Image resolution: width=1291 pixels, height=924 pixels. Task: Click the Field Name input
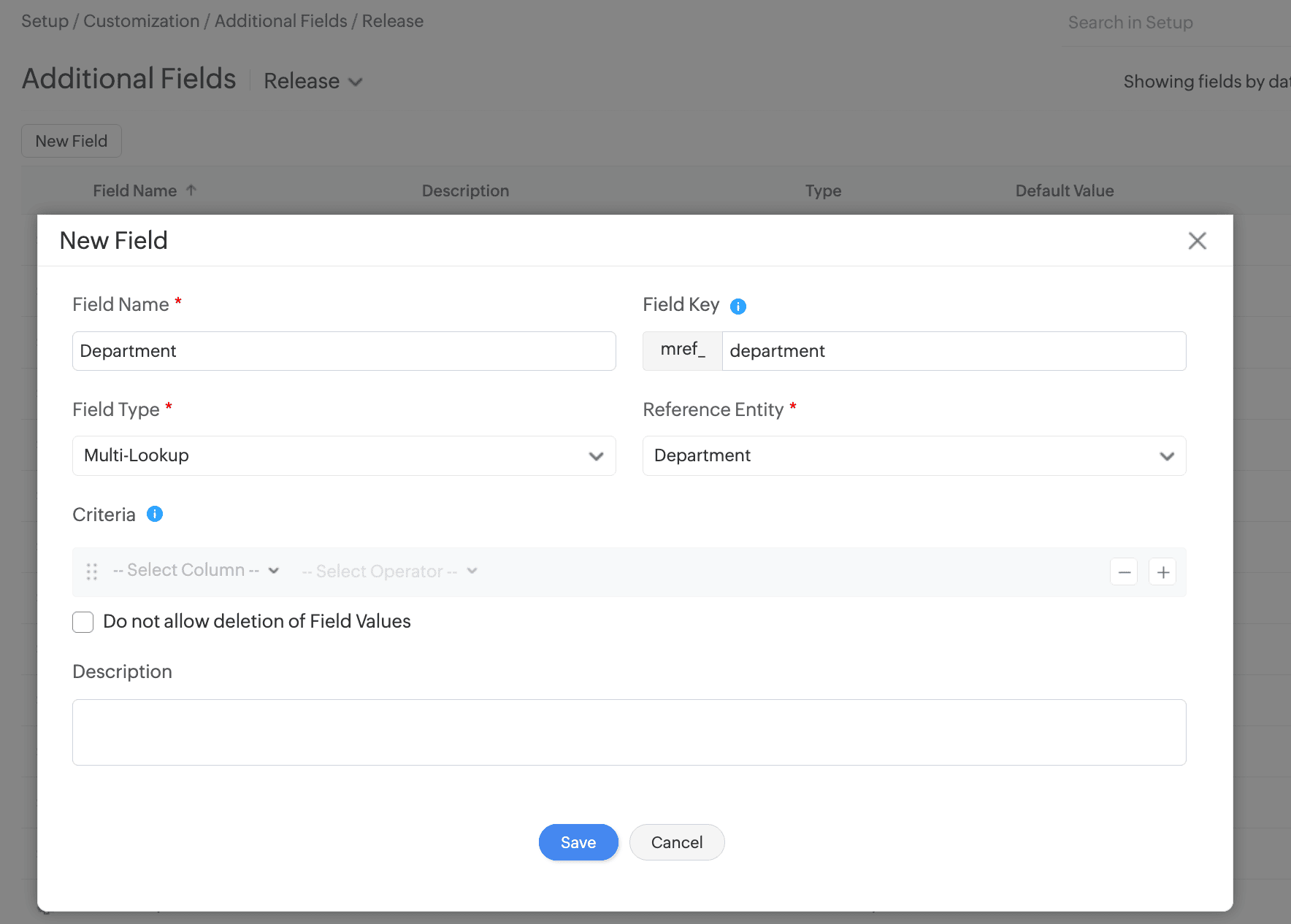(344, 351)
